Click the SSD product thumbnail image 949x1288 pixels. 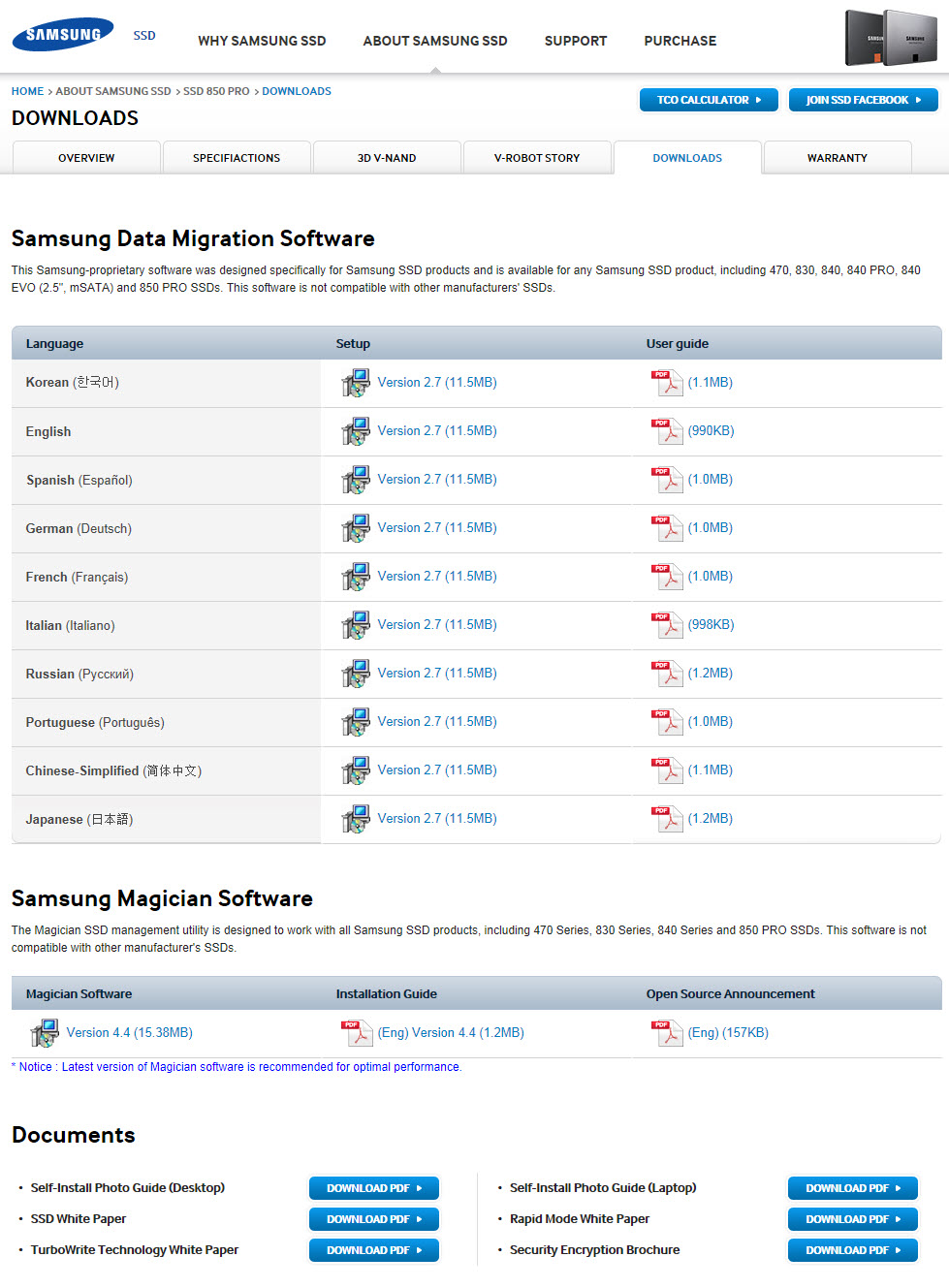[x=891, y=38]
